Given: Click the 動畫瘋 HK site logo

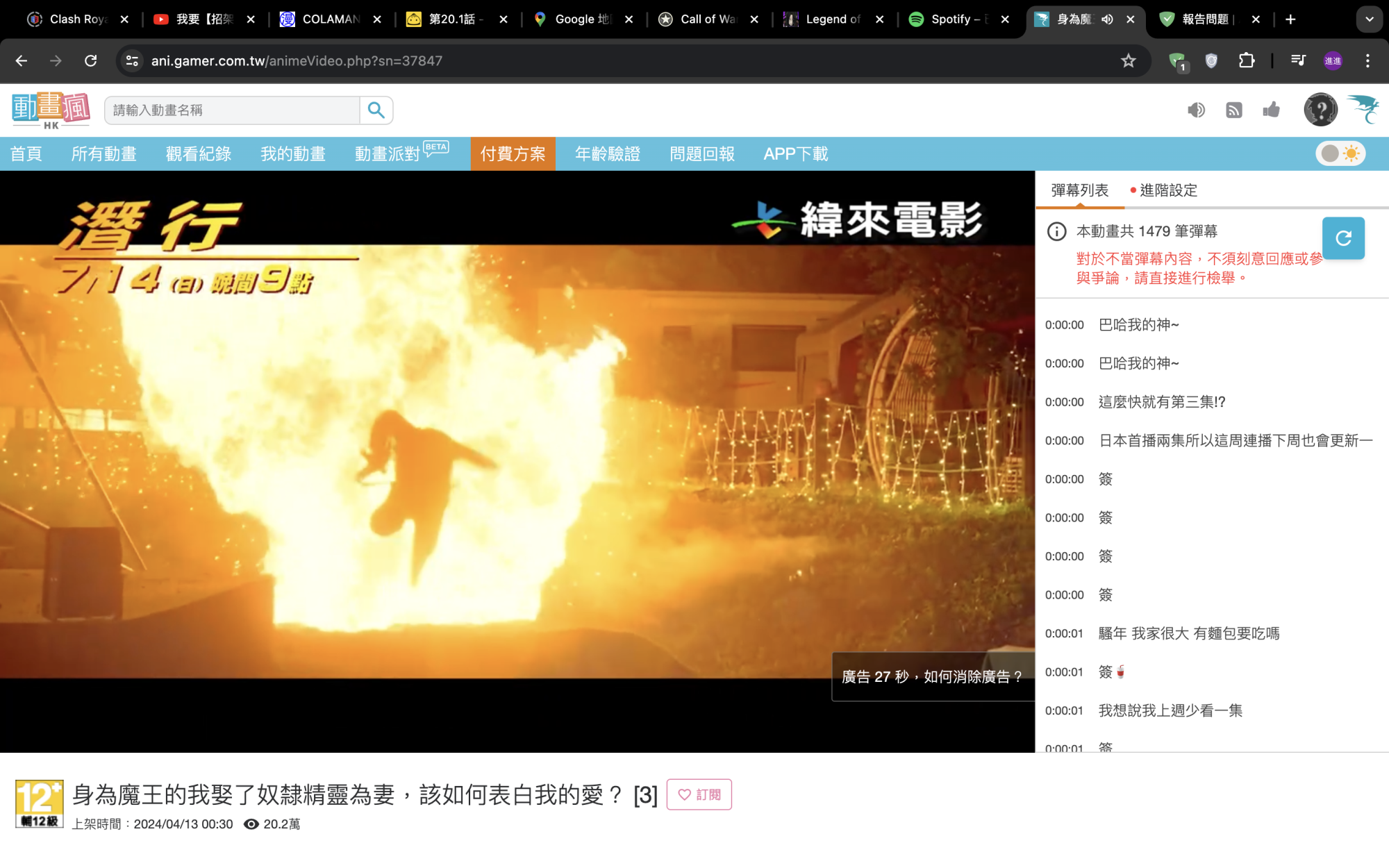Looking at the screenshot, I should click(x=51, y=109).
